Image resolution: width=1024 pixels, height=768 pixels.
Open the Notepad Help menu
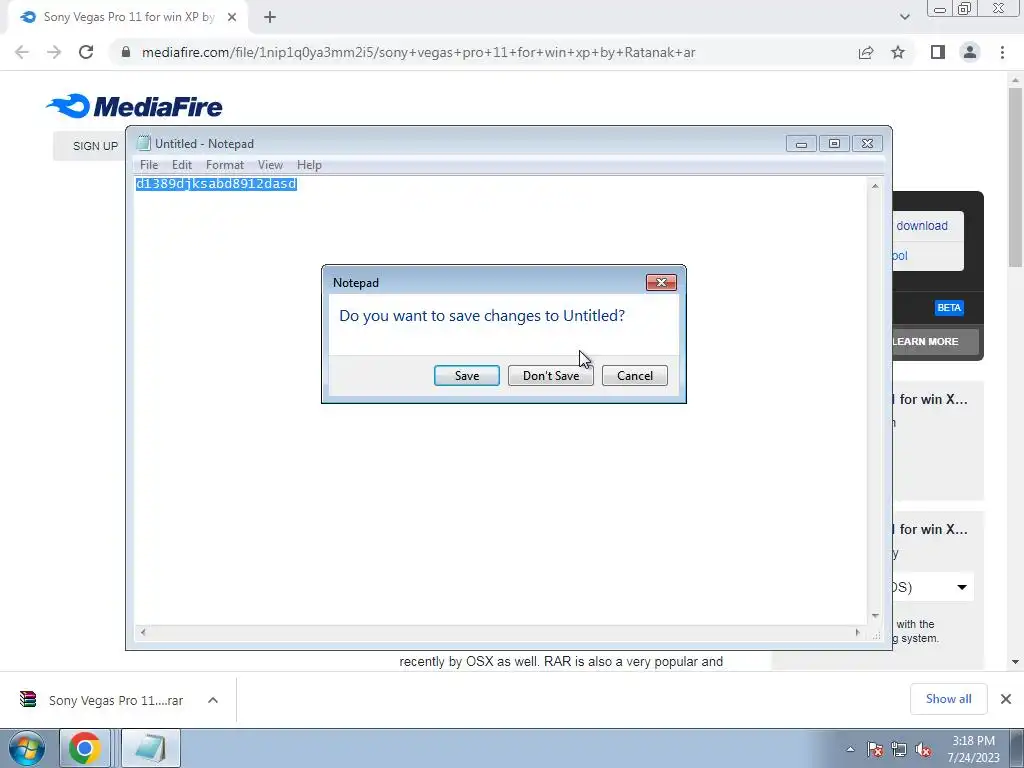(309, 165)
